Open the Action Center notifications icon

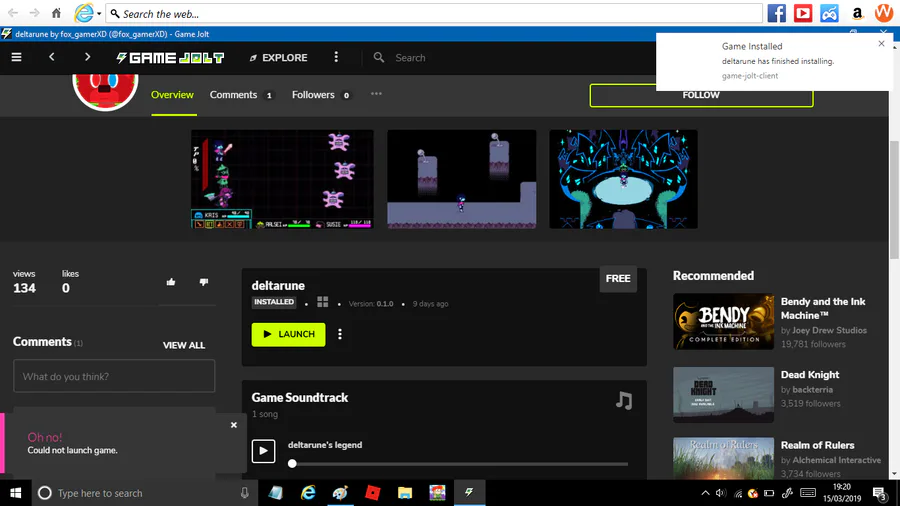tap(880, 493)
